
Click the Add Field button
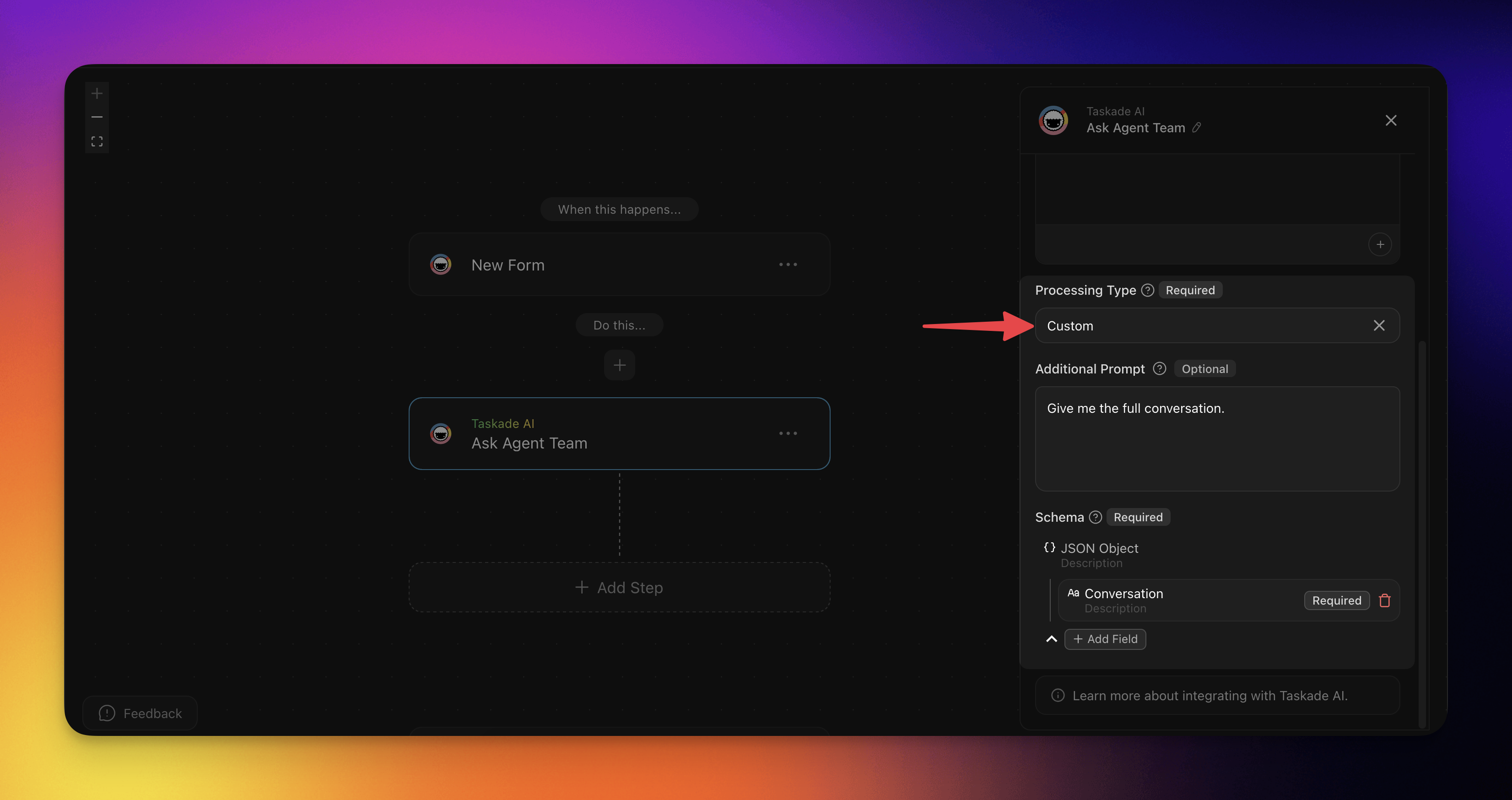click(x=1105, y=639)
